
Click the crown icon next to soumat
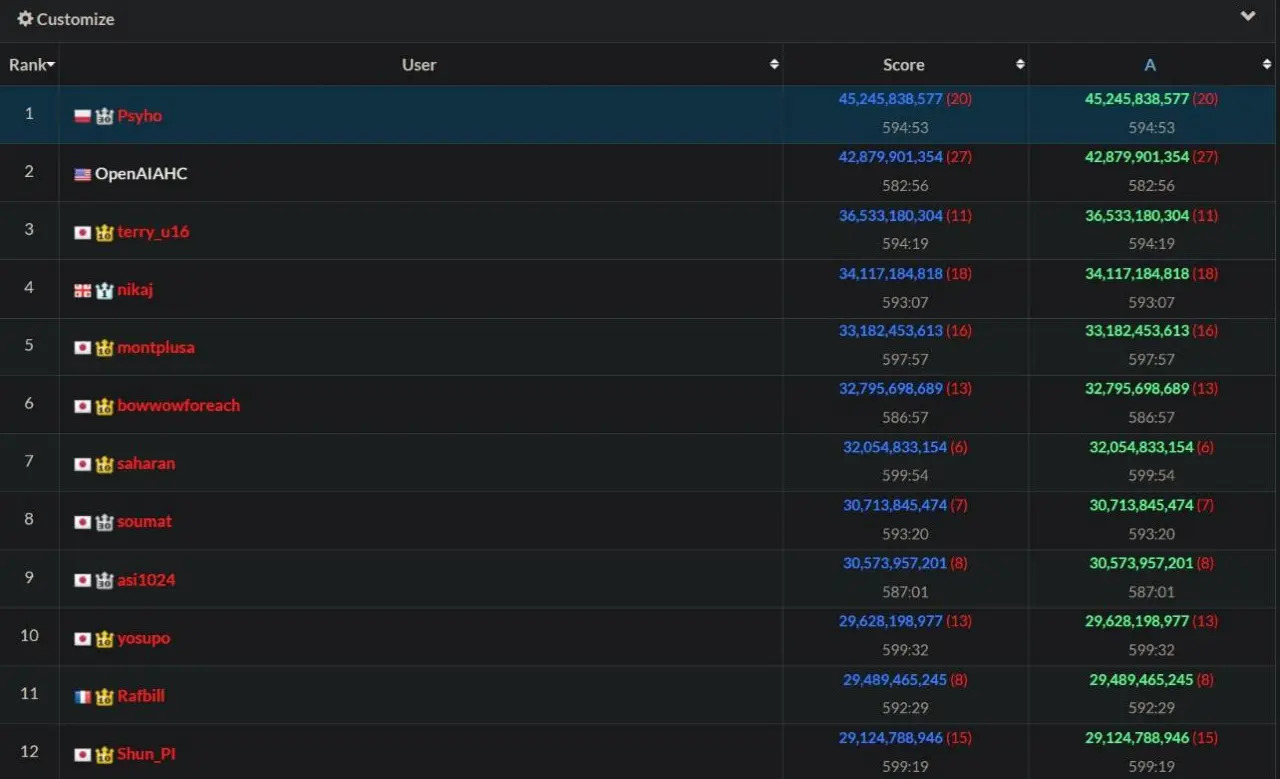[104, 522]
